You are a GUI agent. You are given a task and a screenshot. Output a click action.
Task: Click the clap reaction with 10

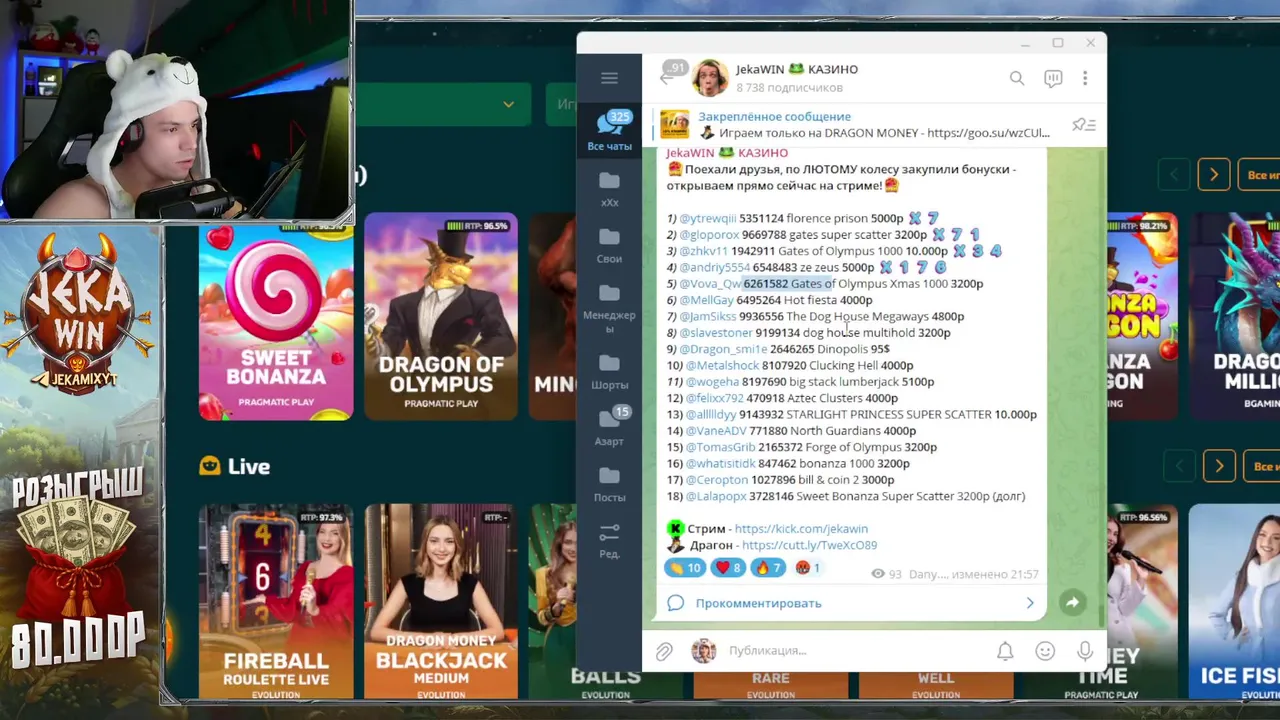pos(685,568)
